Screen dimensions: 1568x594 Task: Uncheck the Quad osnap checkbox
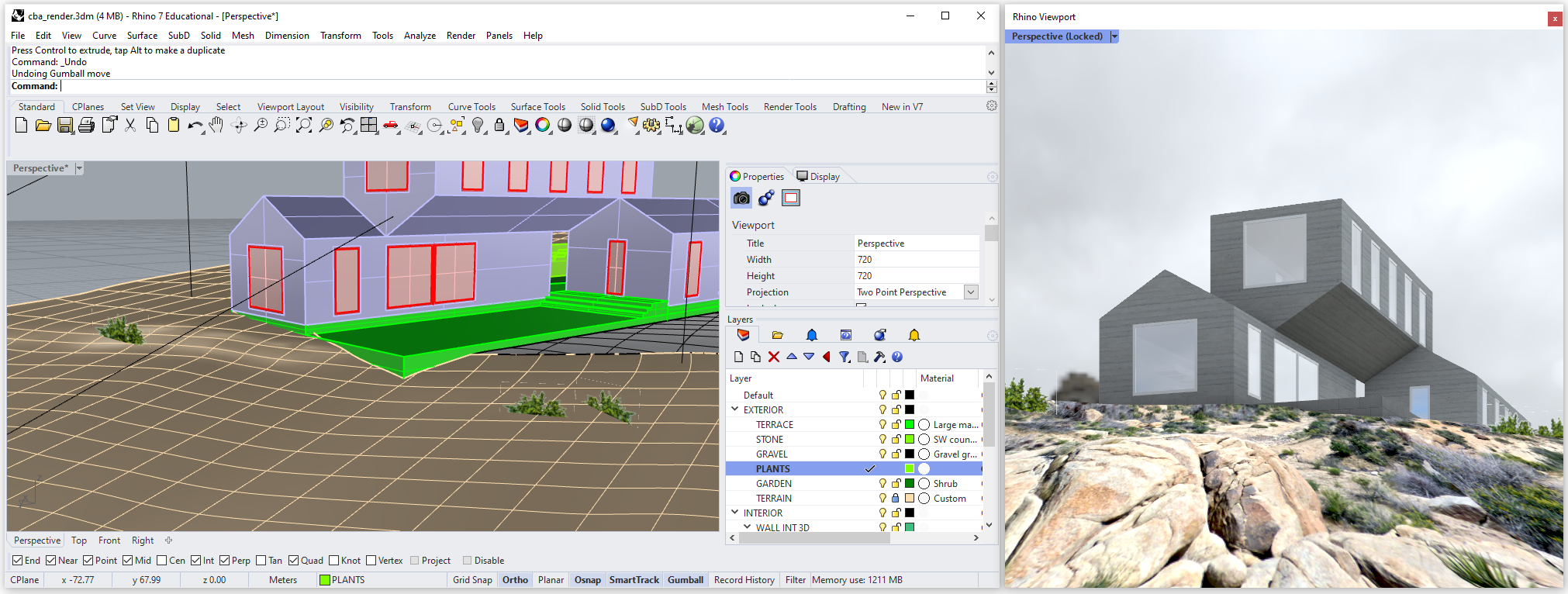click(294, 561)
